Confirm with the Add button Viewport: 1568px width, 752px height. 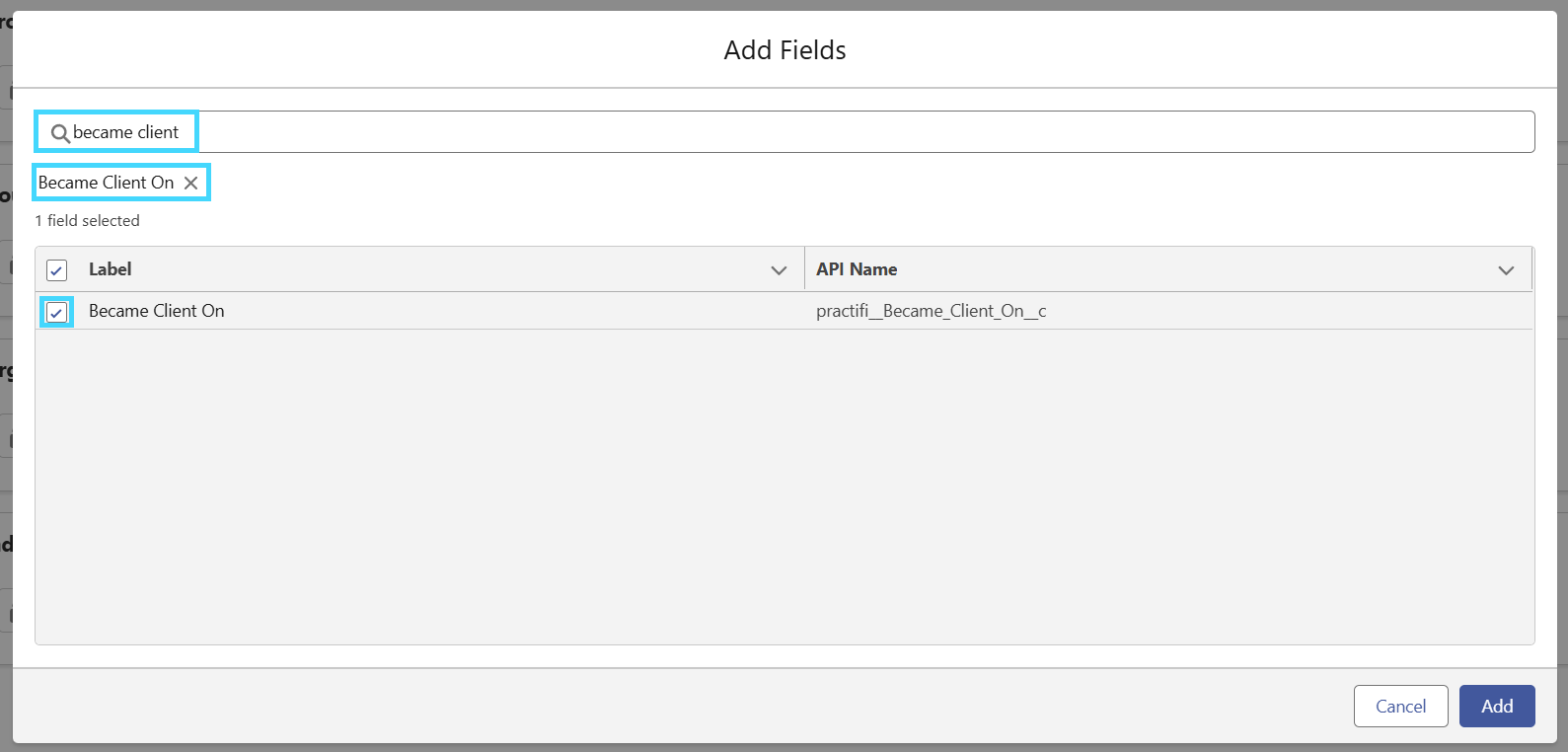click(1497, 706)
